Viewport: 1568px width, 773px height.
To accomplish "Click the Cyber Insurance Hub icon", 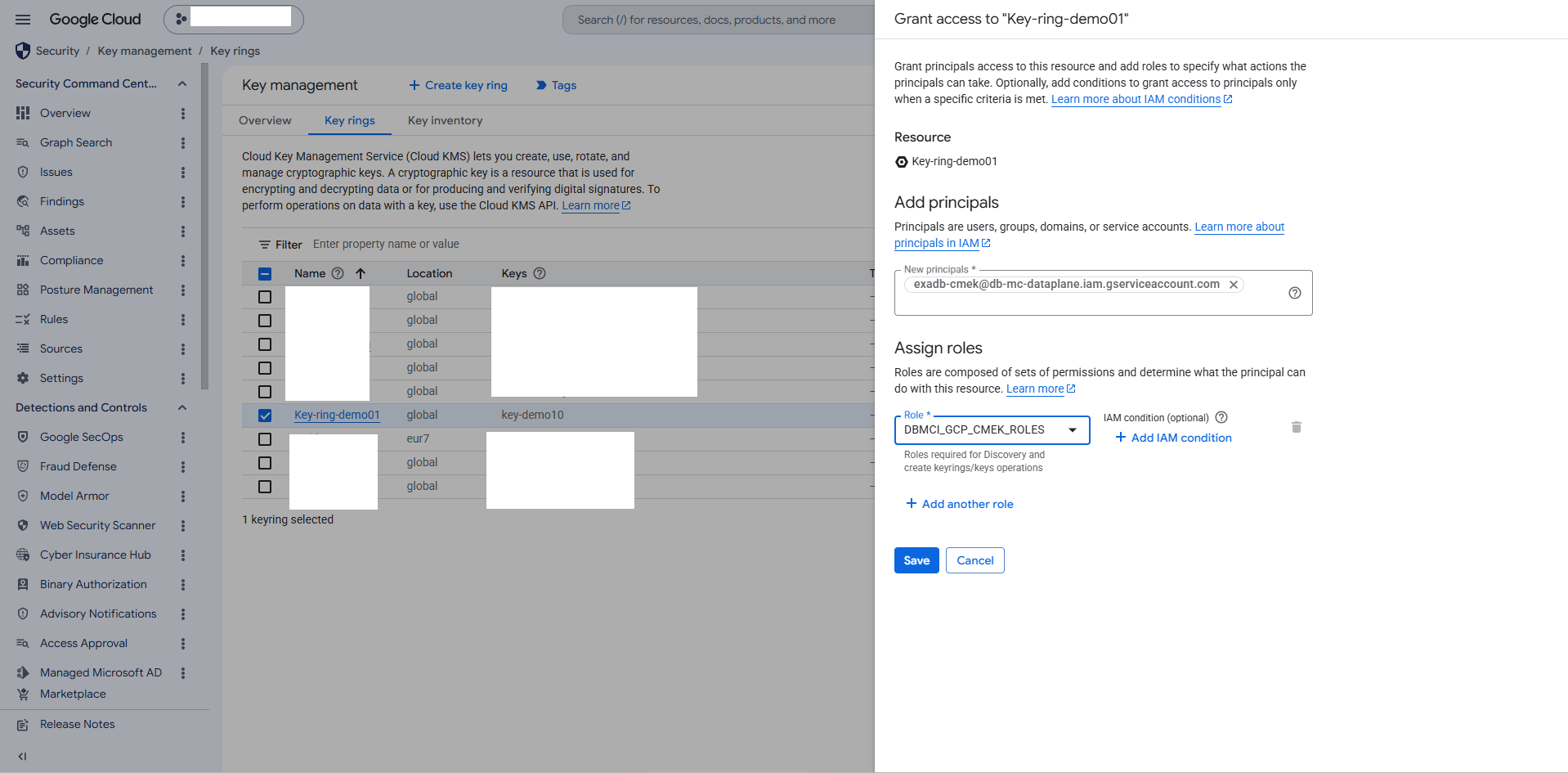I will (x=23, y=555).
